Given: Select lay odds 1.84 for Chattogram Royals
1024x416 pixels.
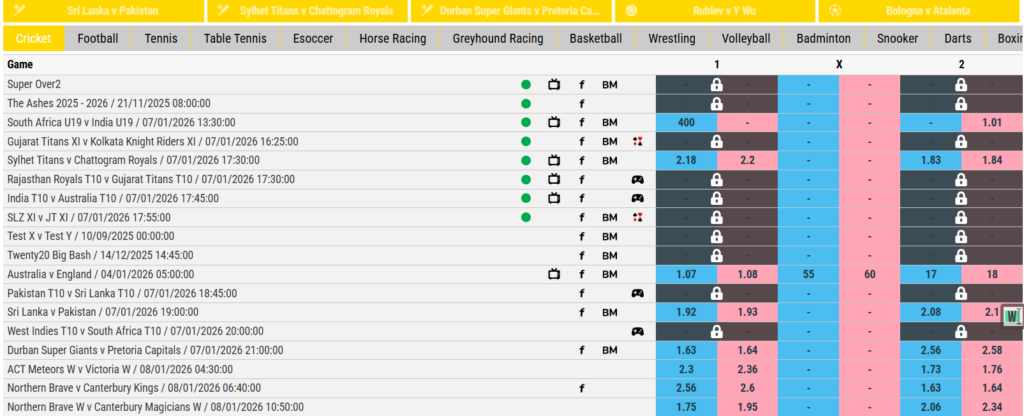Looking at the screenshot, I should pyautogui.click(x=992, y=160).
